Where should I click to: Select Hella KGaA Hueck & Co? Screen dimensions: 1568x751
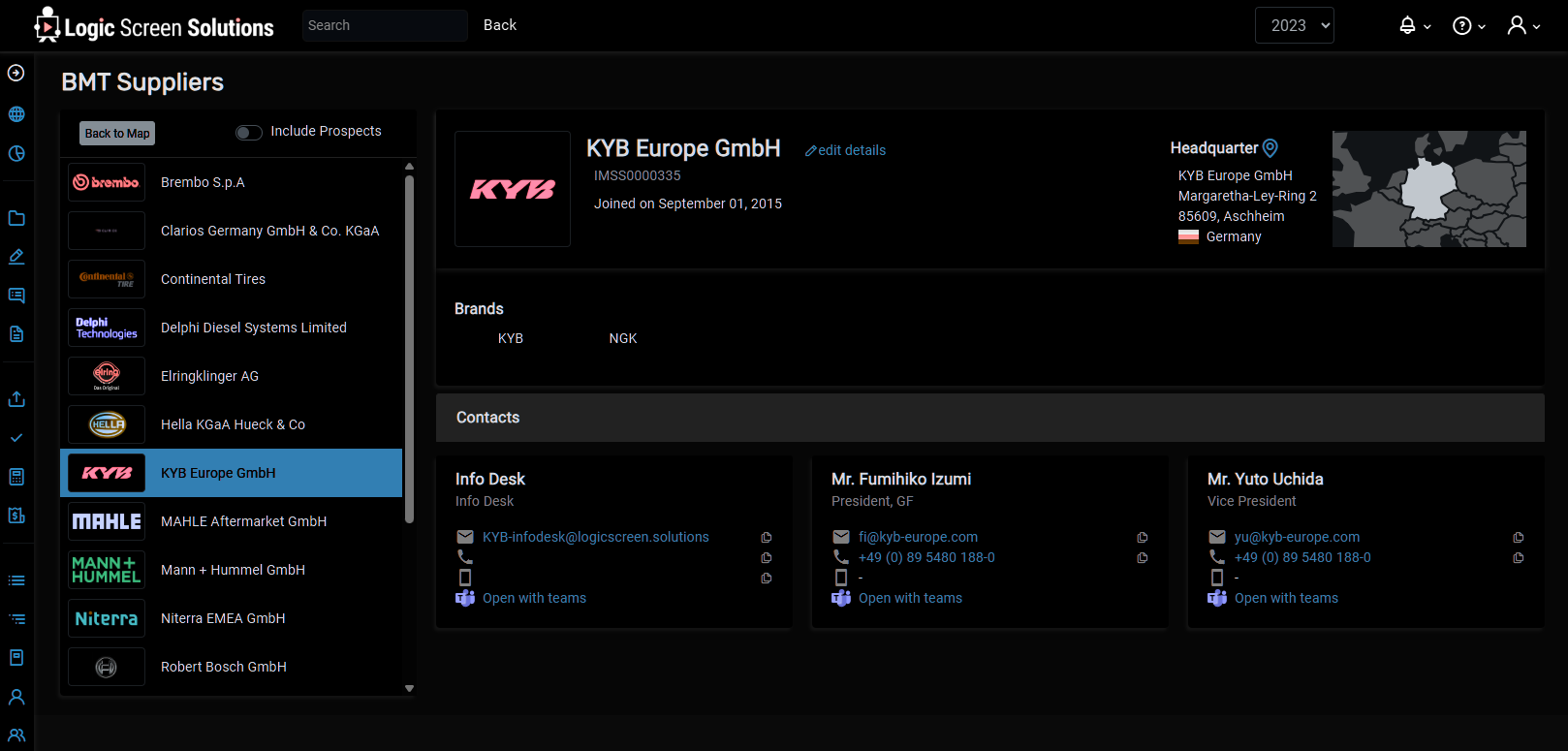point(231,424)
